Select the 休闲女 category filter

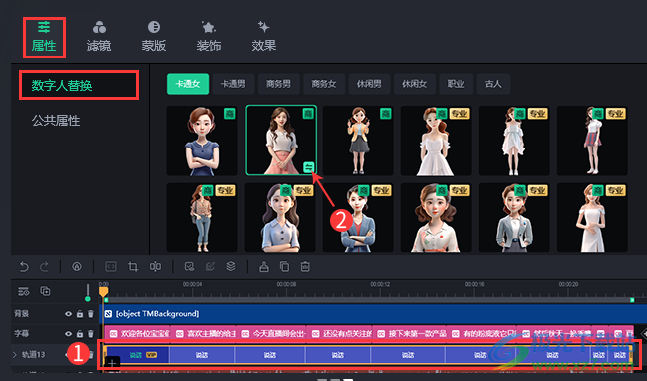pyautogui.click(x=415, y=84)
